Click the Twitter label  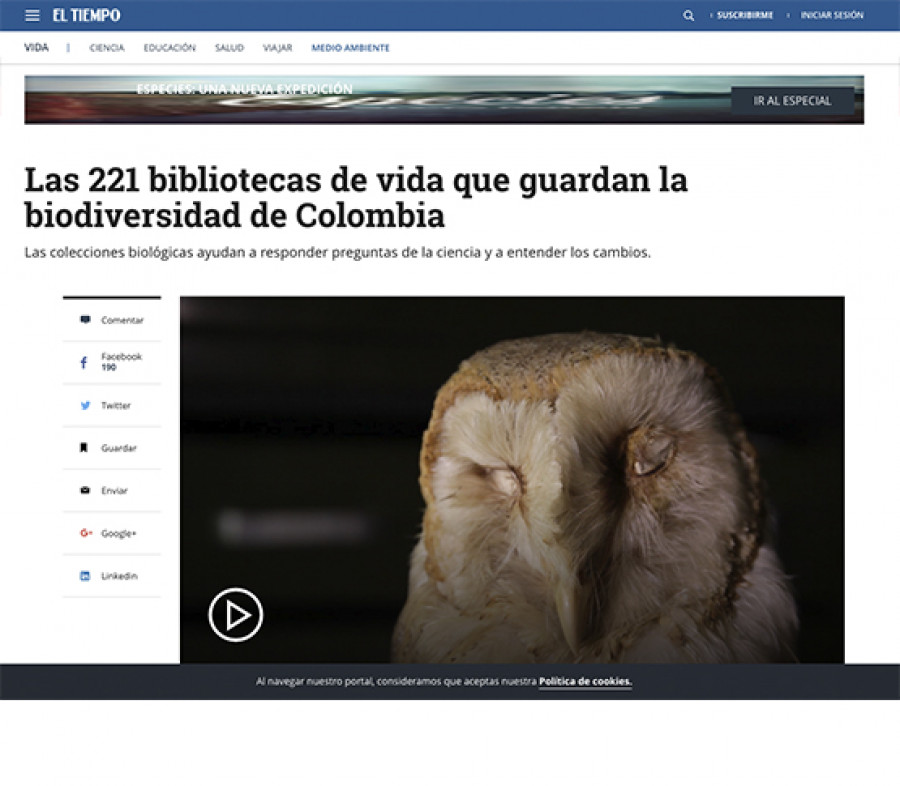(116, 405)
